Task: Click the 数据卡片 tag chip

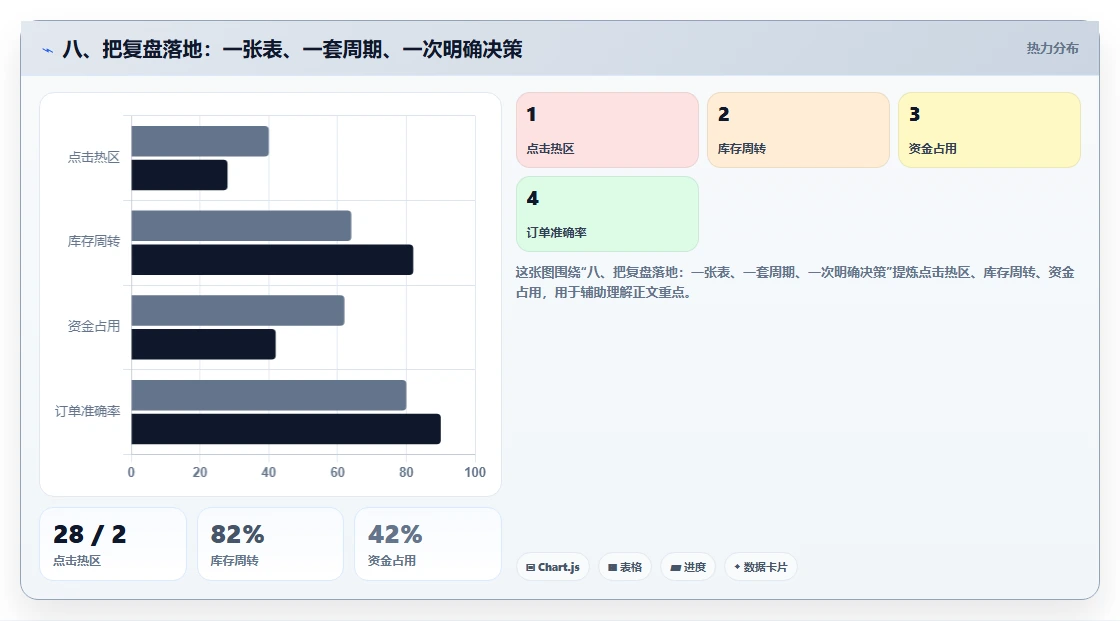Action: (761, 567)
